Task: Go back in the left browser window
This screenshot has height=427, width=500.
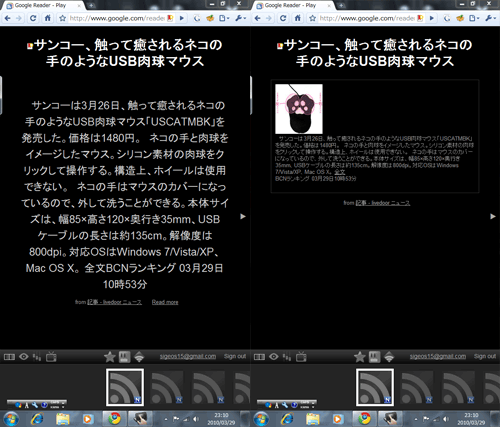Action: tap(8, 18)
